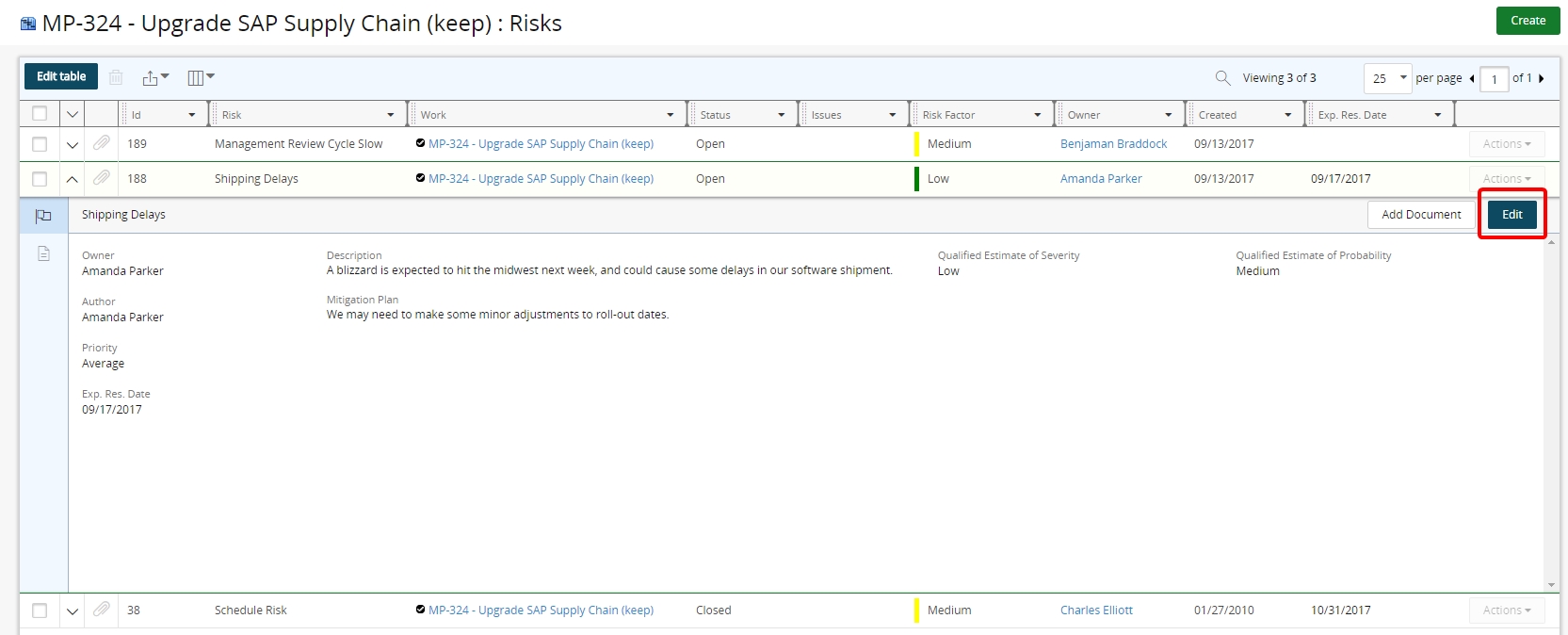Open Benjaman Braddock owner link

1113,144
